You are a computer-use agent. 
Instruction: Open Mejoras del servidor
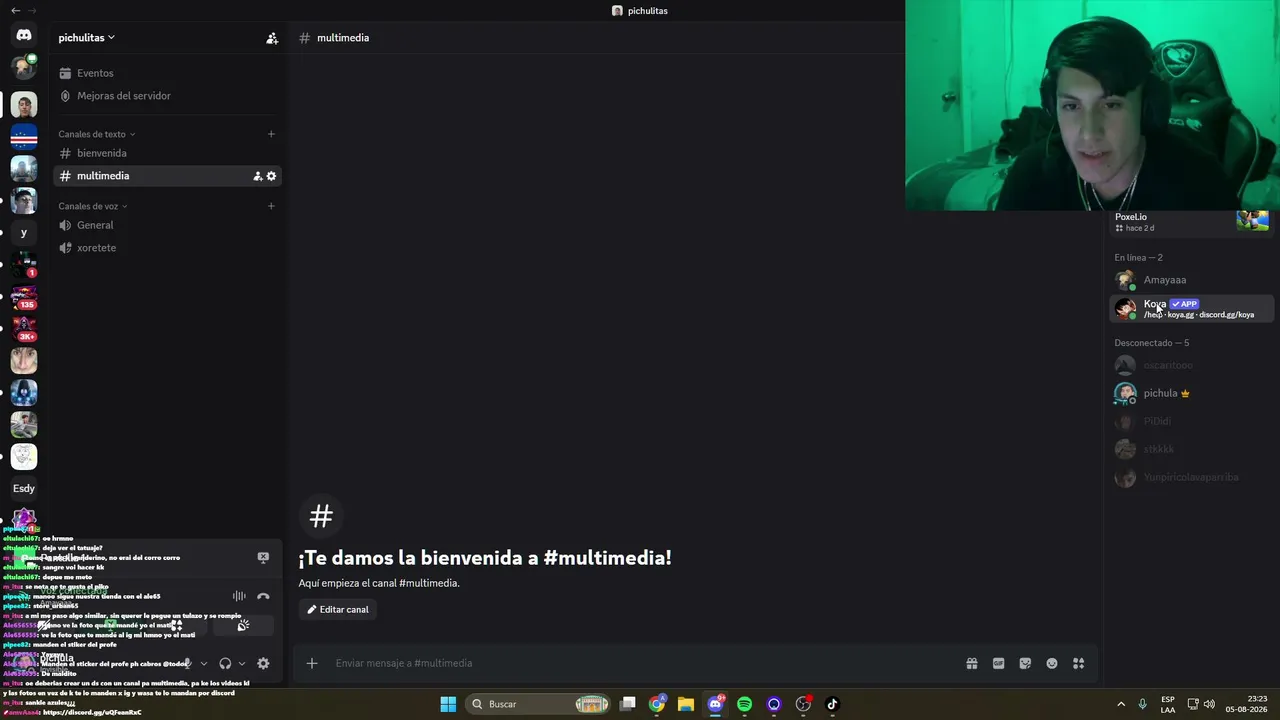(x=167, y=96)
